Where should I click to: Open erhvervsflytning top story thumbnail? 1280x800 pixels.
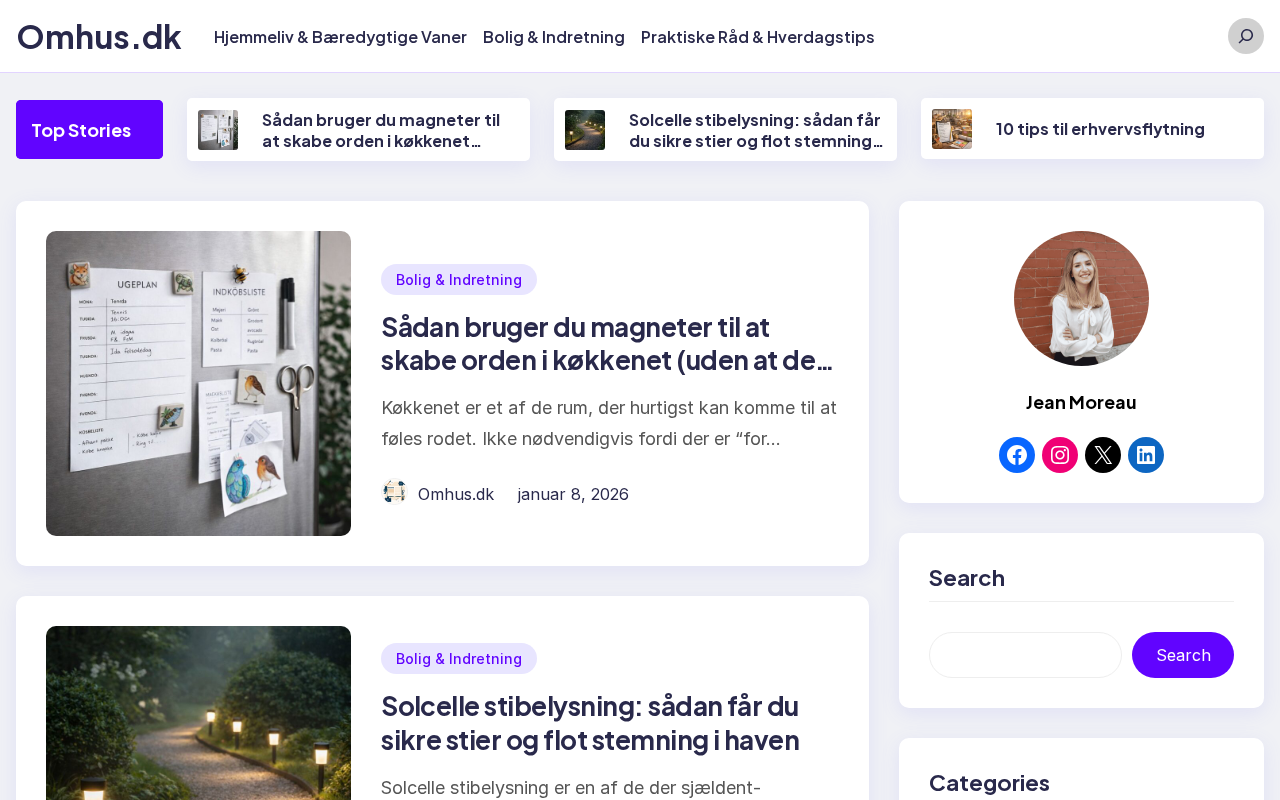(952, 129)
